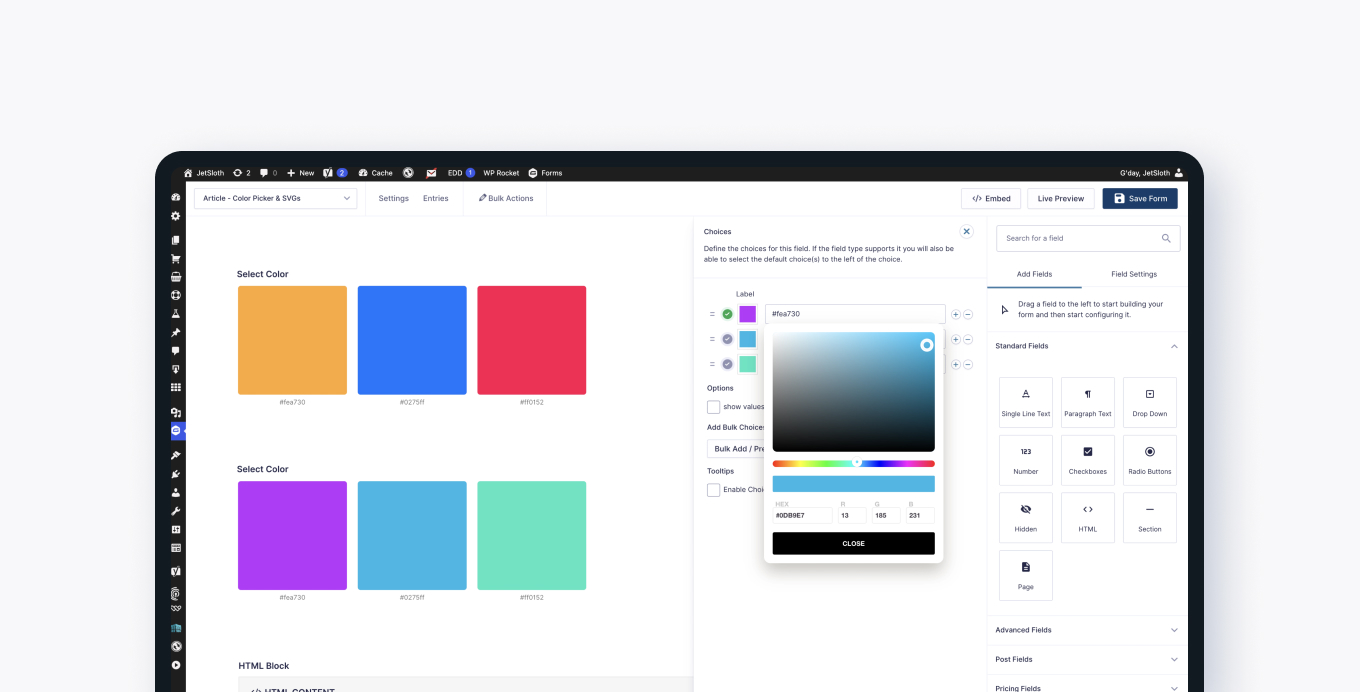Image resolution: width=1360 pixels, height=692 pixels.
Task: Open the Yoast SEO icon in sidebar
Action: pos(176,572)
